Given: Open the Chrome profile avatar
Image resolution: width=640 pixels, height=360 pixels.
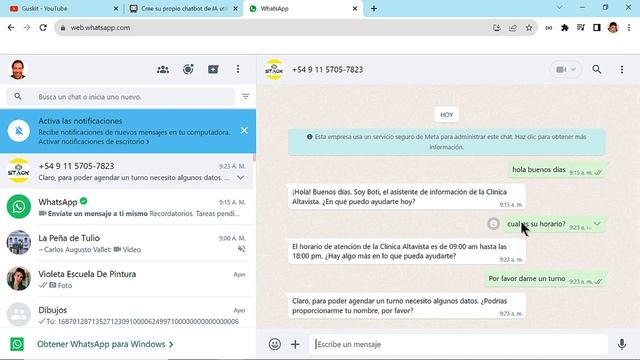Looking at the screenshot, I should [x=613, y=27].
